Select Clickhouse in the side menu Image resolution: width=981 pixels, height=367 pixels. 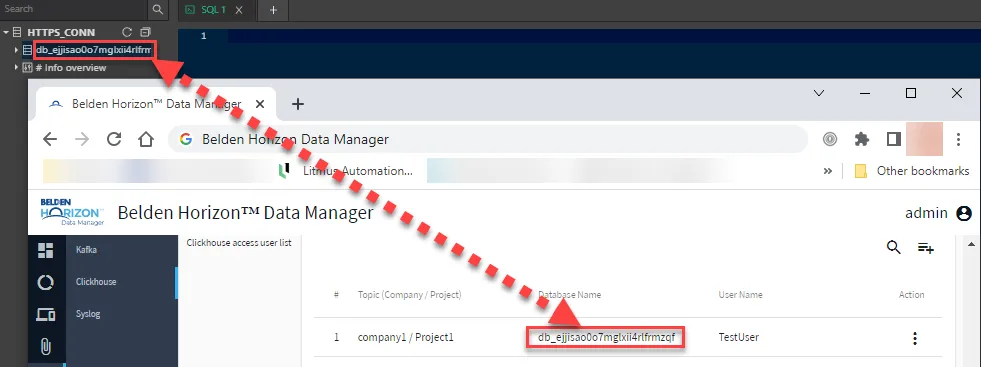pos(96,282)
